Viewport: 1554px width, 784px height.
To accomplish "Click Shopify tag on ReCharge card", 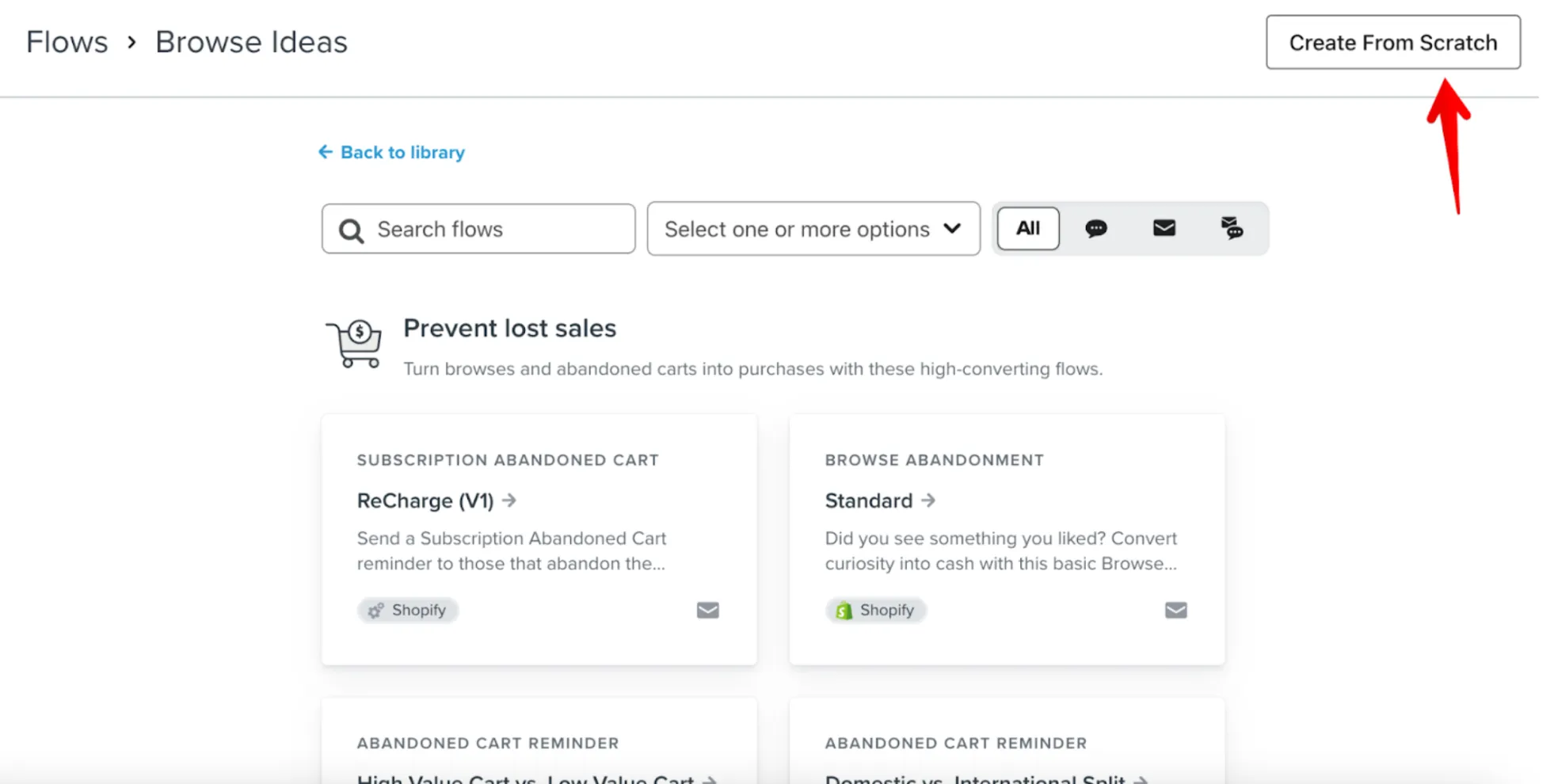I will coord(408,610).
